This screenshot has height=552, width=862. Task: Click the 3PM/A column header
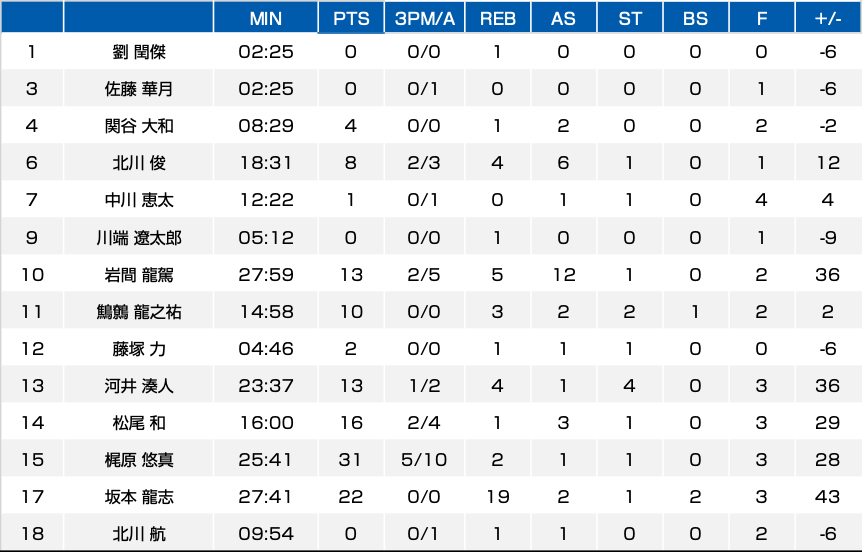(x=424, y=18)
